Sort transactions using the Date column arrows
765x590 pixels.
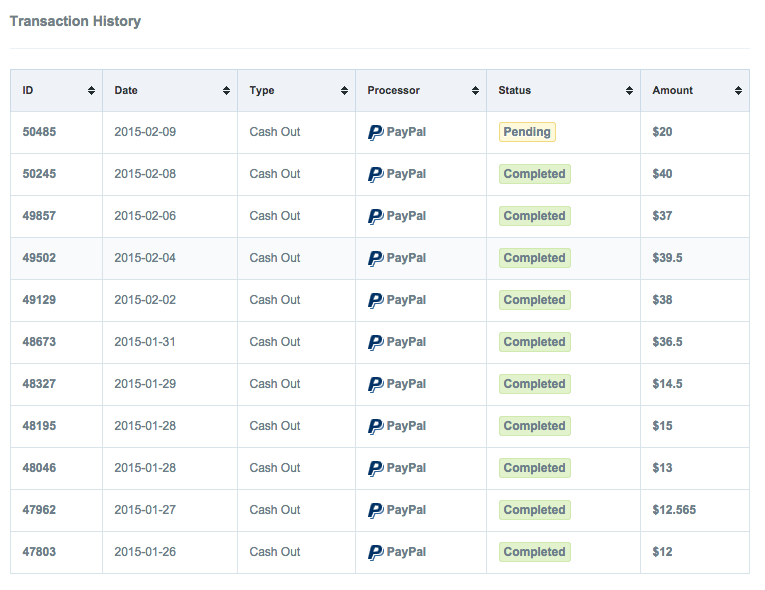(x=226, y=91)
